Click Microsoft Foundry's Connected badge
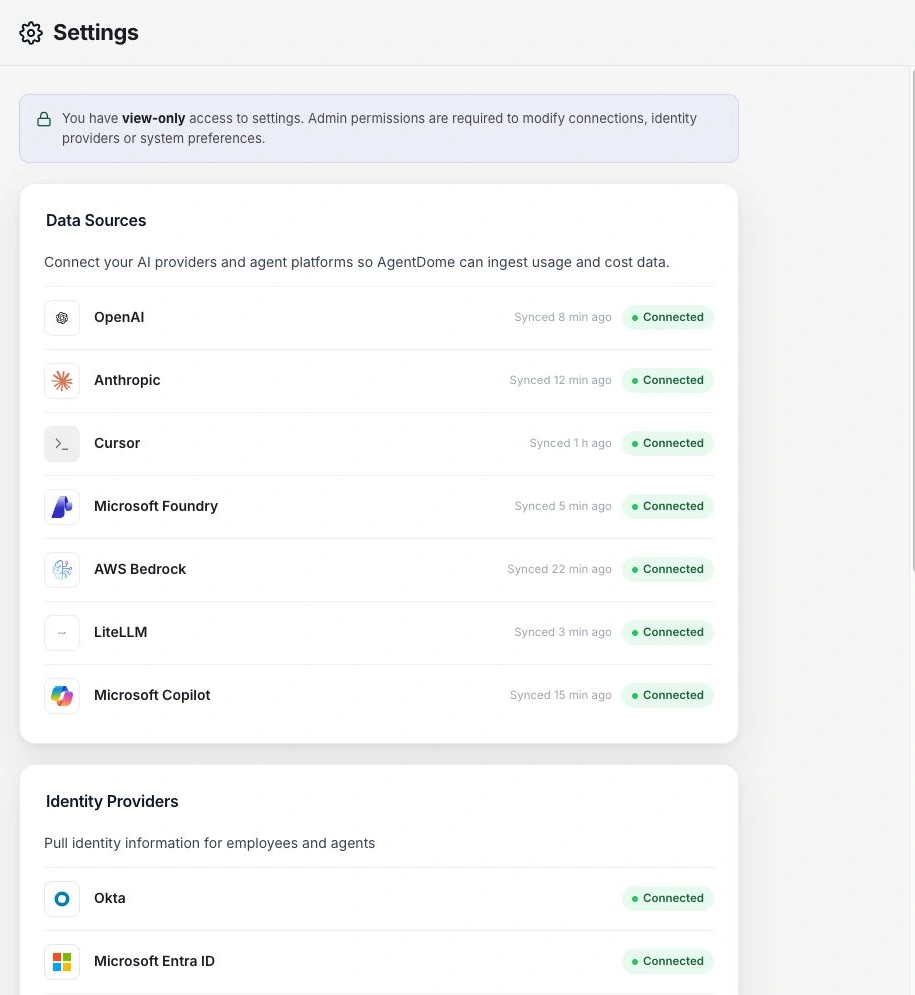 click(x=668, y=506)
